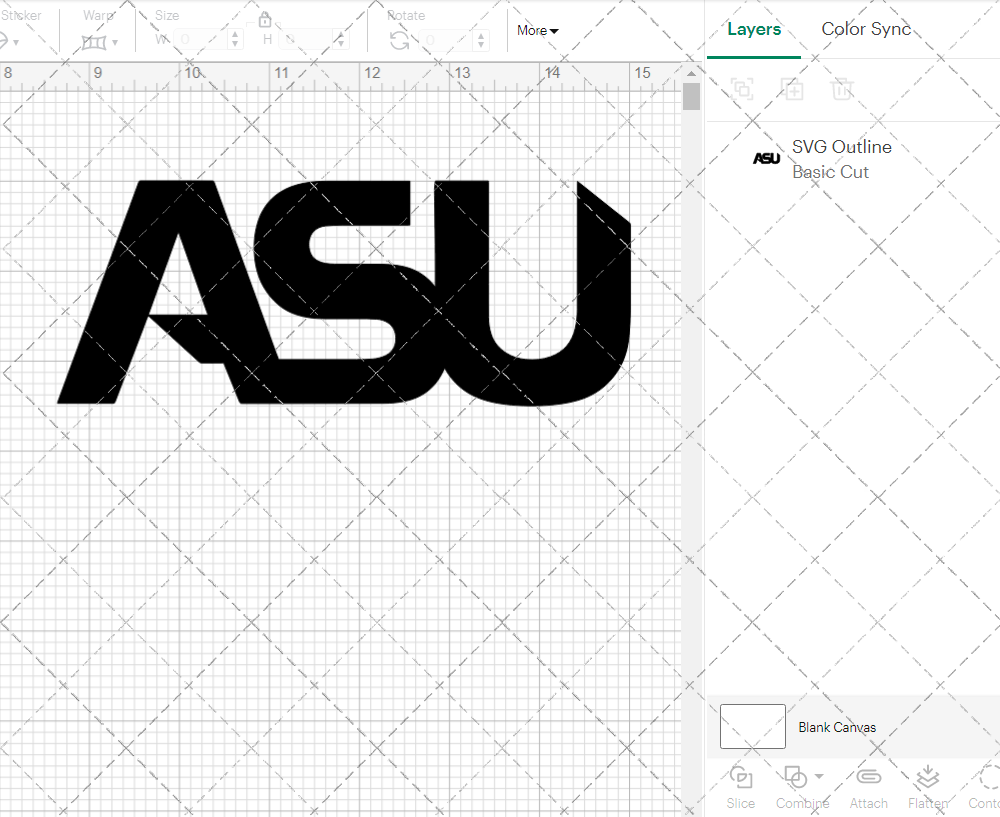Select the Slice tool

[x=740, y=785]
